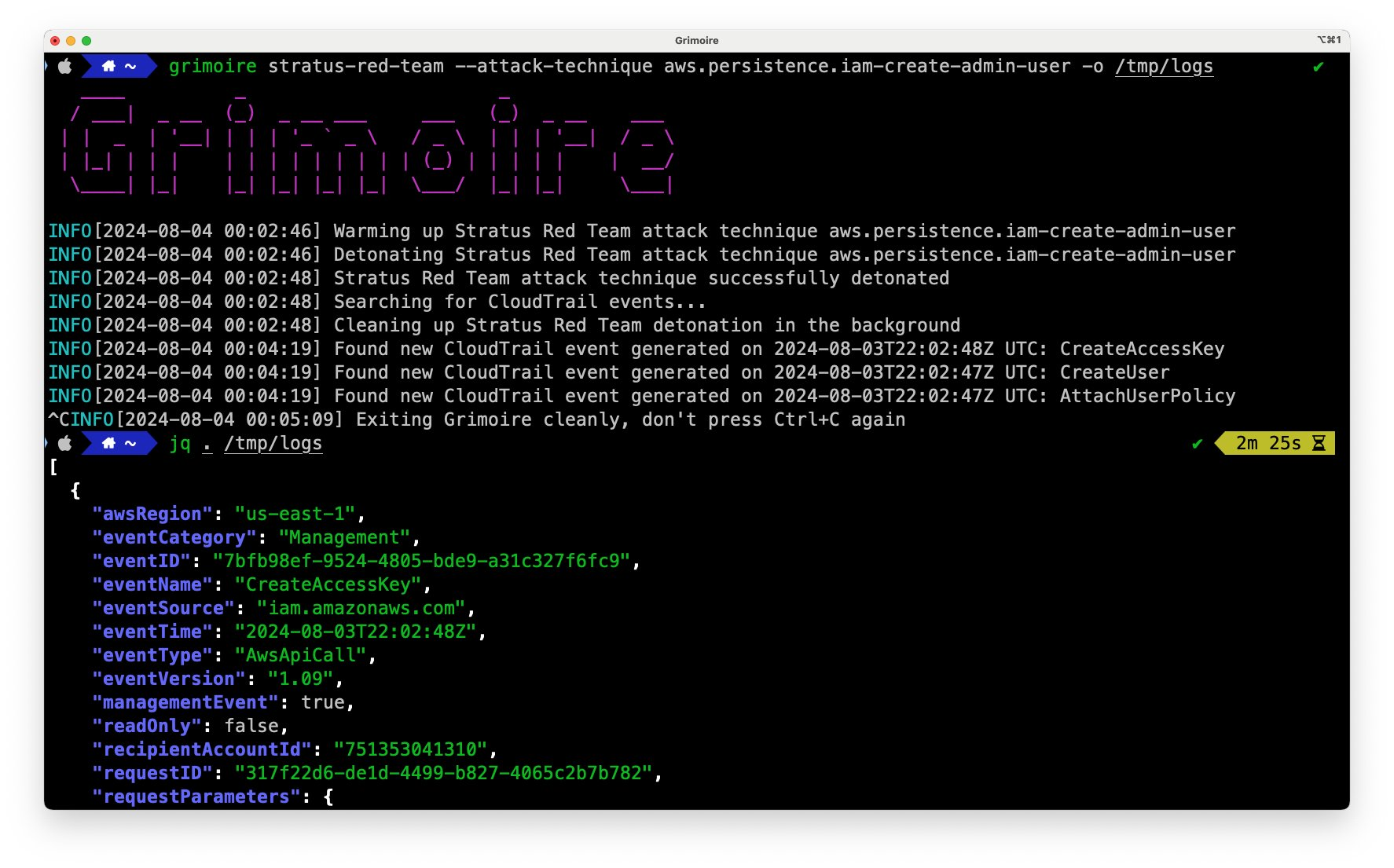1394x868 pixels.
Task: Click 'Detonating Stratus Red Team' log line
Action: pos(642,255)
